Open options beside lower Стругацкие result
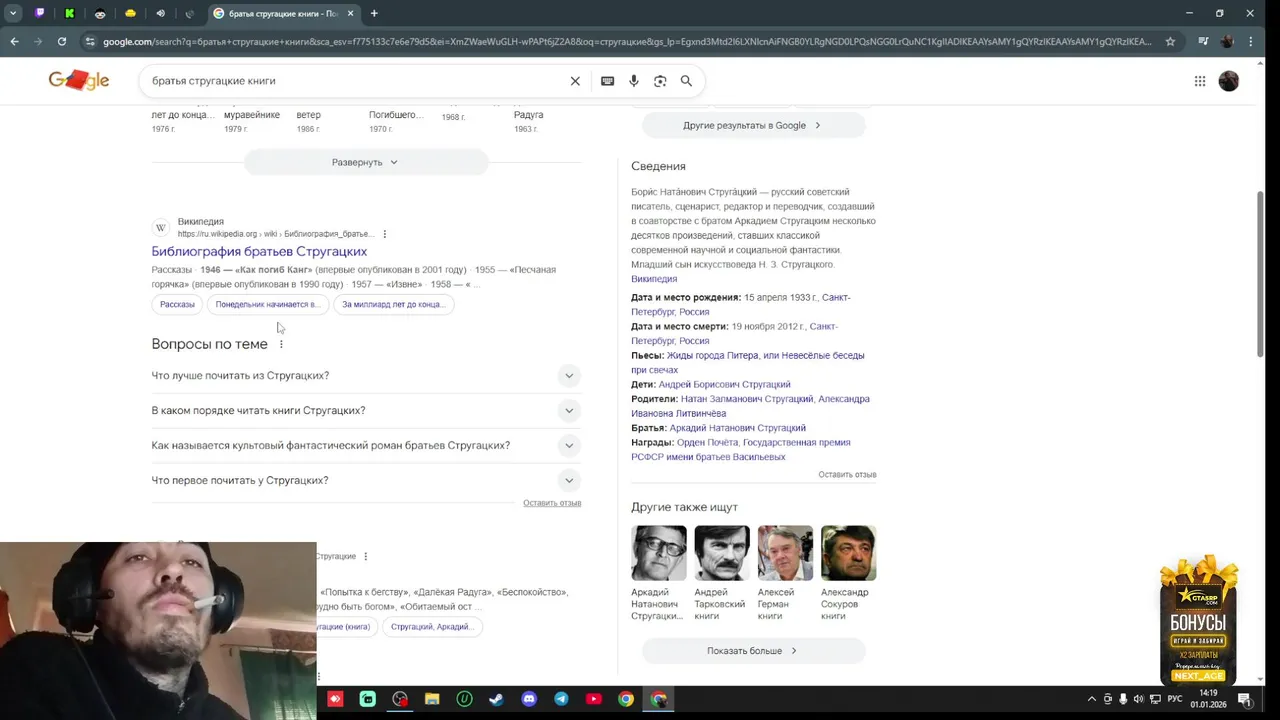Image resolution: width=1280 pixels, height=720 pixels. click(365, 556)
